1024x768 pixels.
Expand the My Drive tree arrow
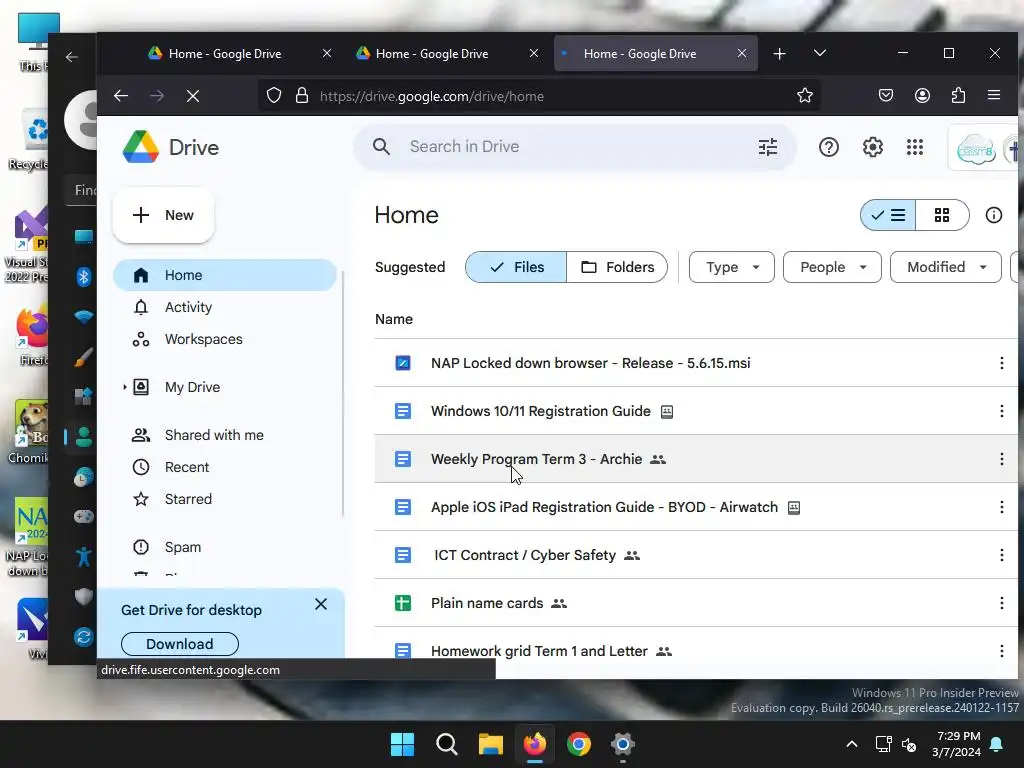click(124, 387)
